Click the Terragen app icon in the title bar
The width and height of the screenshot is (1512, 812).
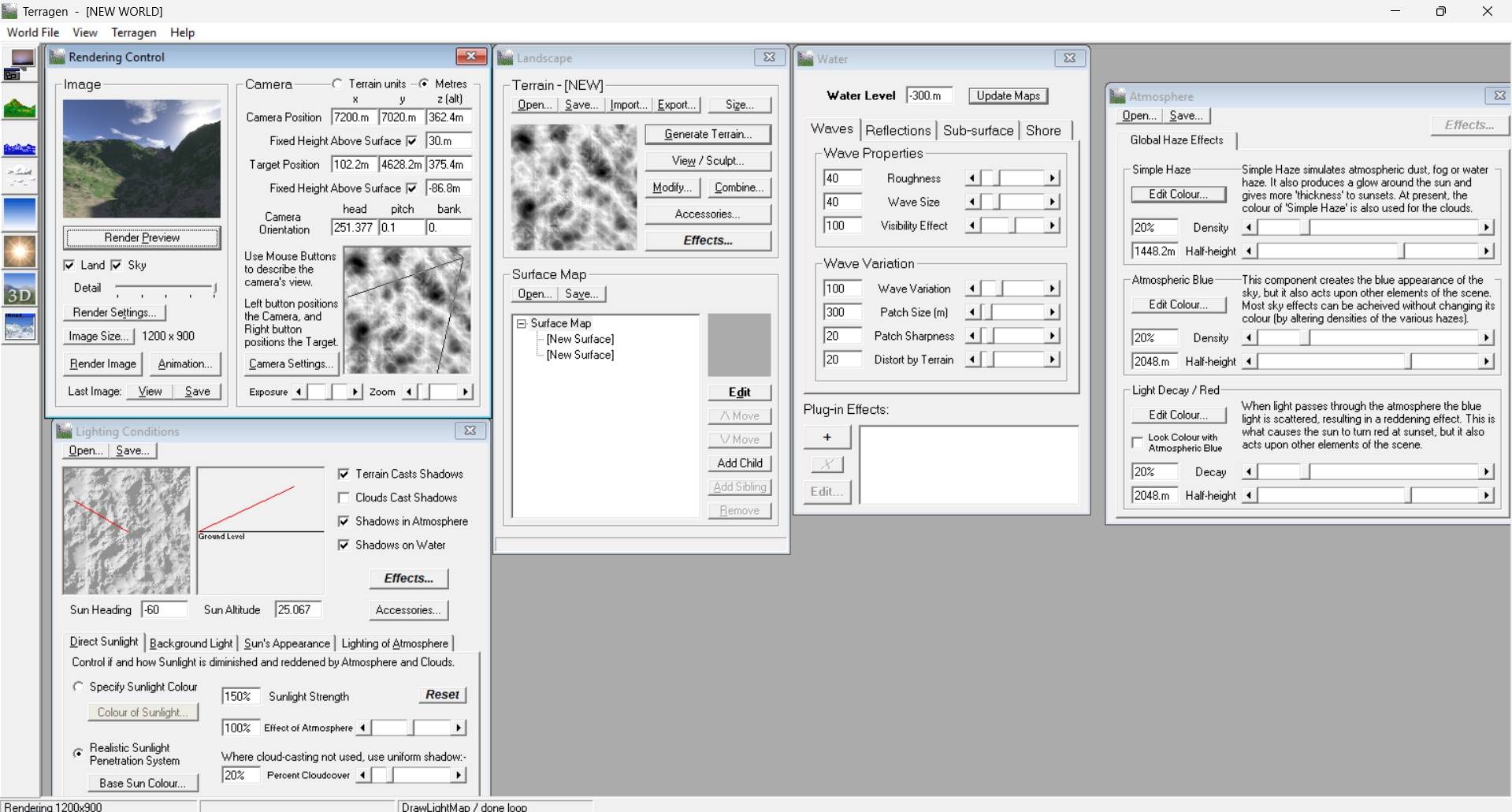pyautogui.click(x=10, y=11)
